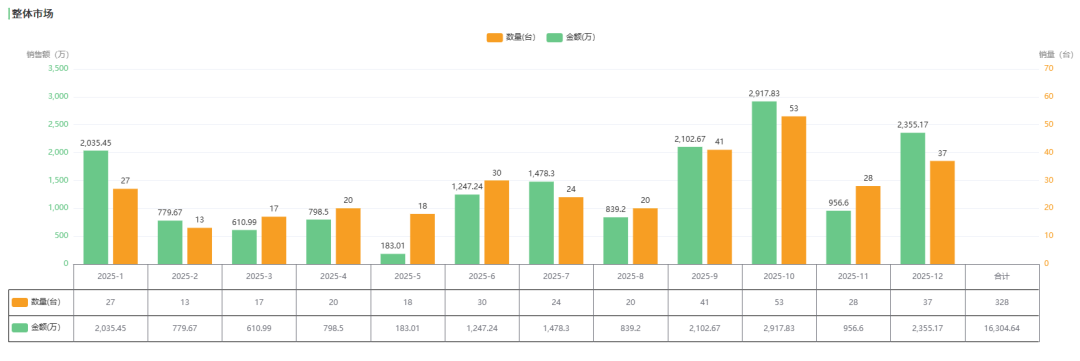
Task: Pick the green 2025-8 bar labeled 839.2
Action: (x=616, y=240)
